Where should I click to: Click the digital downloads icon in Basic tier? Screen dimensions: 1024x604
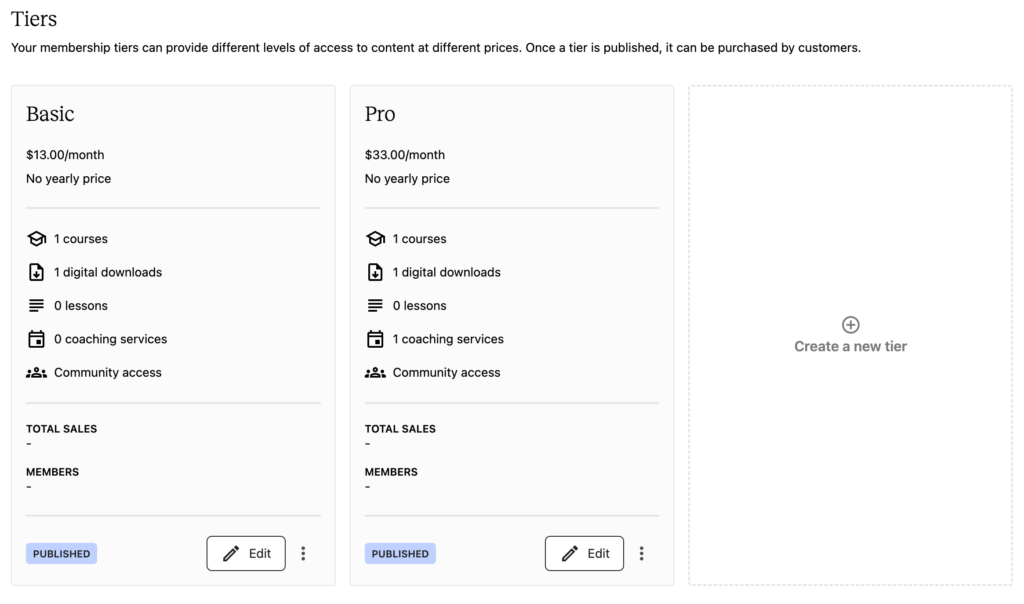(x=37, y=272)
